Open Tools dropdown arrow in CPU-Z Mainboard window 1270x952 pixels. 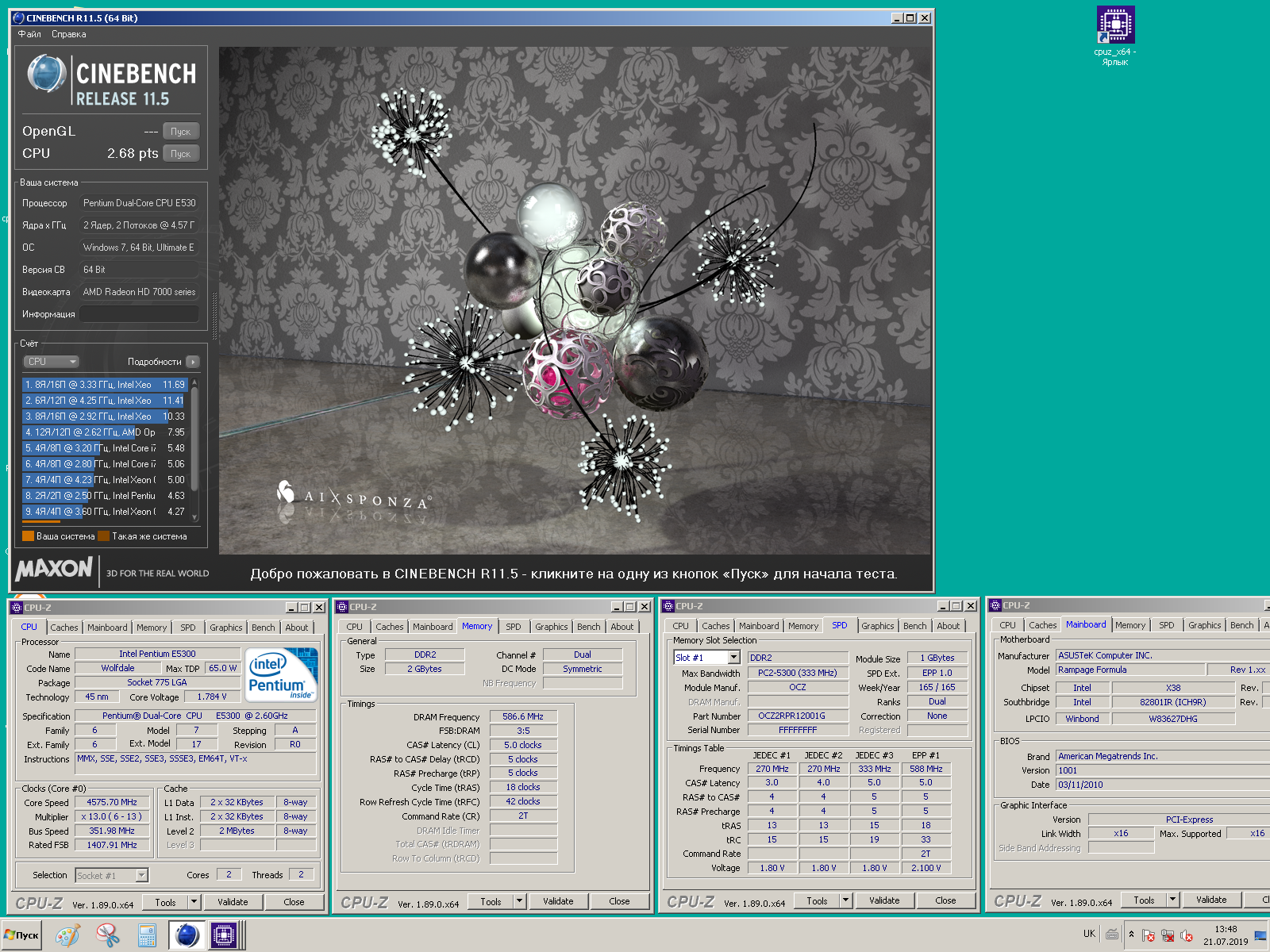[1172, 900]
